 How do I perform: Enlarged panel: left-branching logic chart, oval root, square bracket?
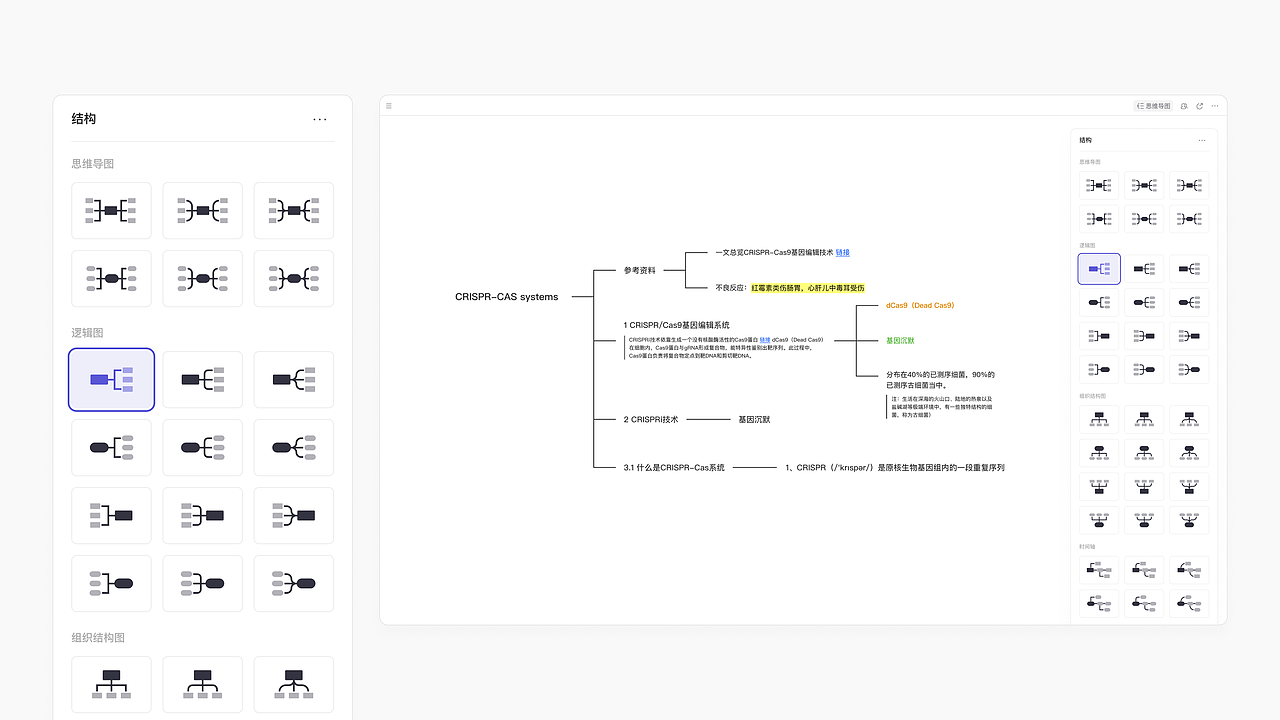[111, 583]
